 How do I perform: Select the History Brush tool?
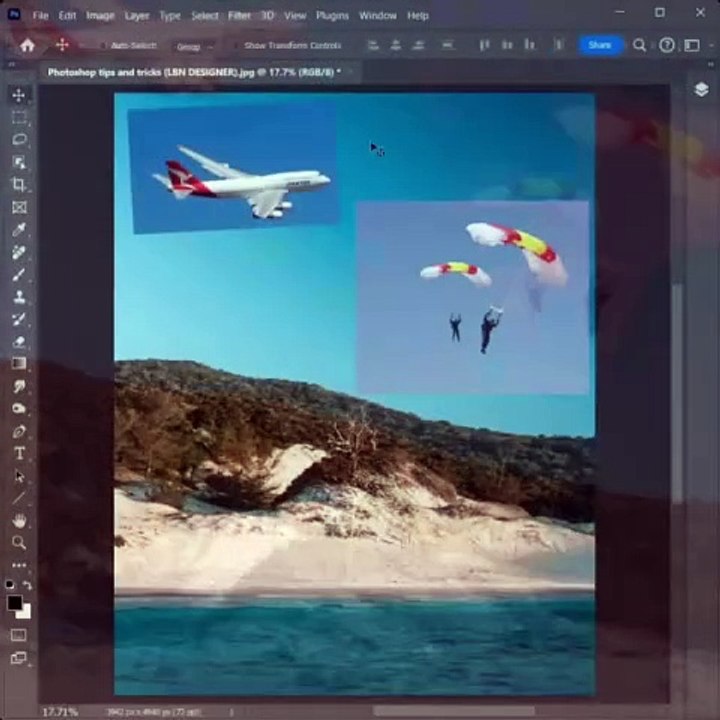pyautogui.click(x=19, y=319)
